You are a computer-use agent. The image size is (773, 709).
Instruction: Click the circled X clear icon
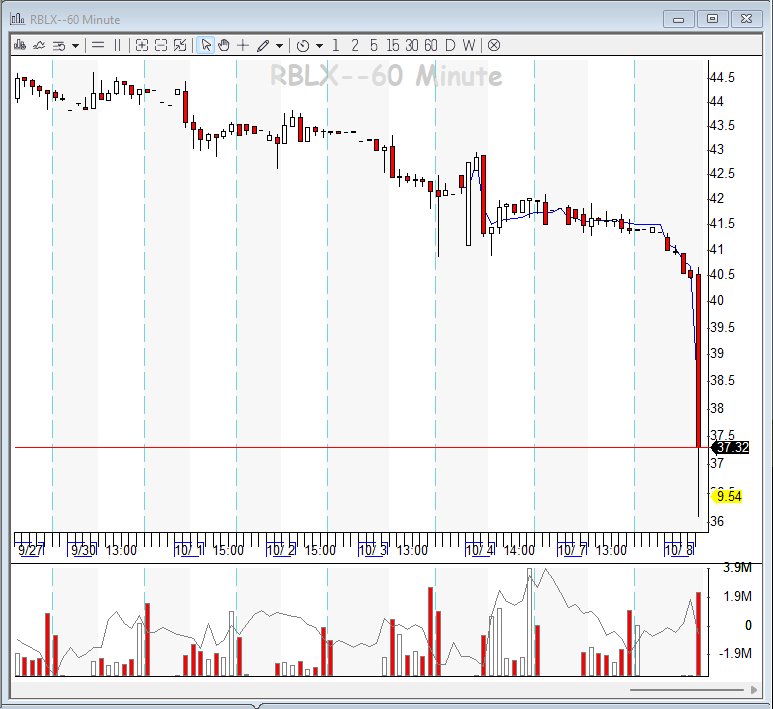point(494,45)
